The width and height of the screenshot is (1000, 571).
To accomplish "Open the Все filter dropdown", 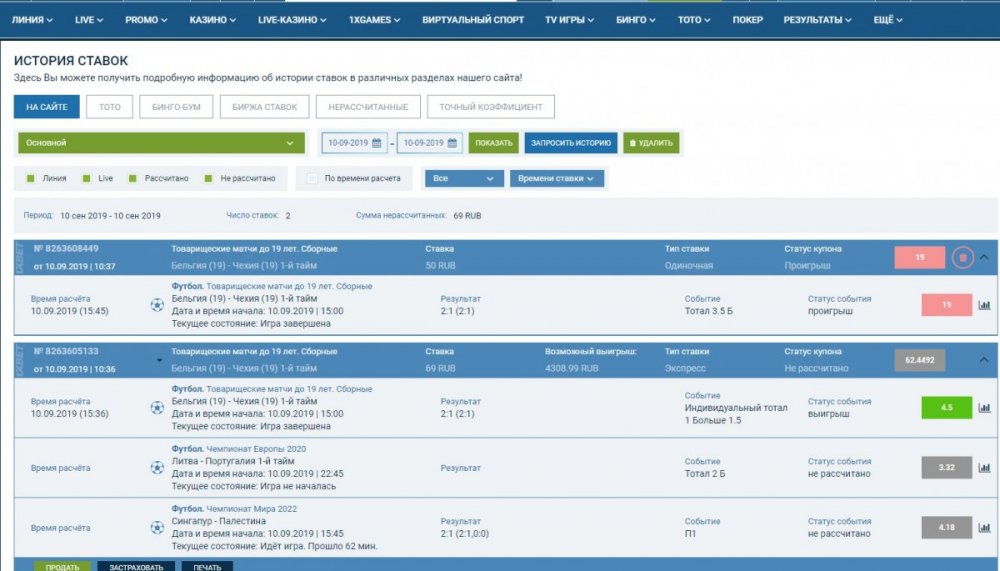I will point(464,179).
